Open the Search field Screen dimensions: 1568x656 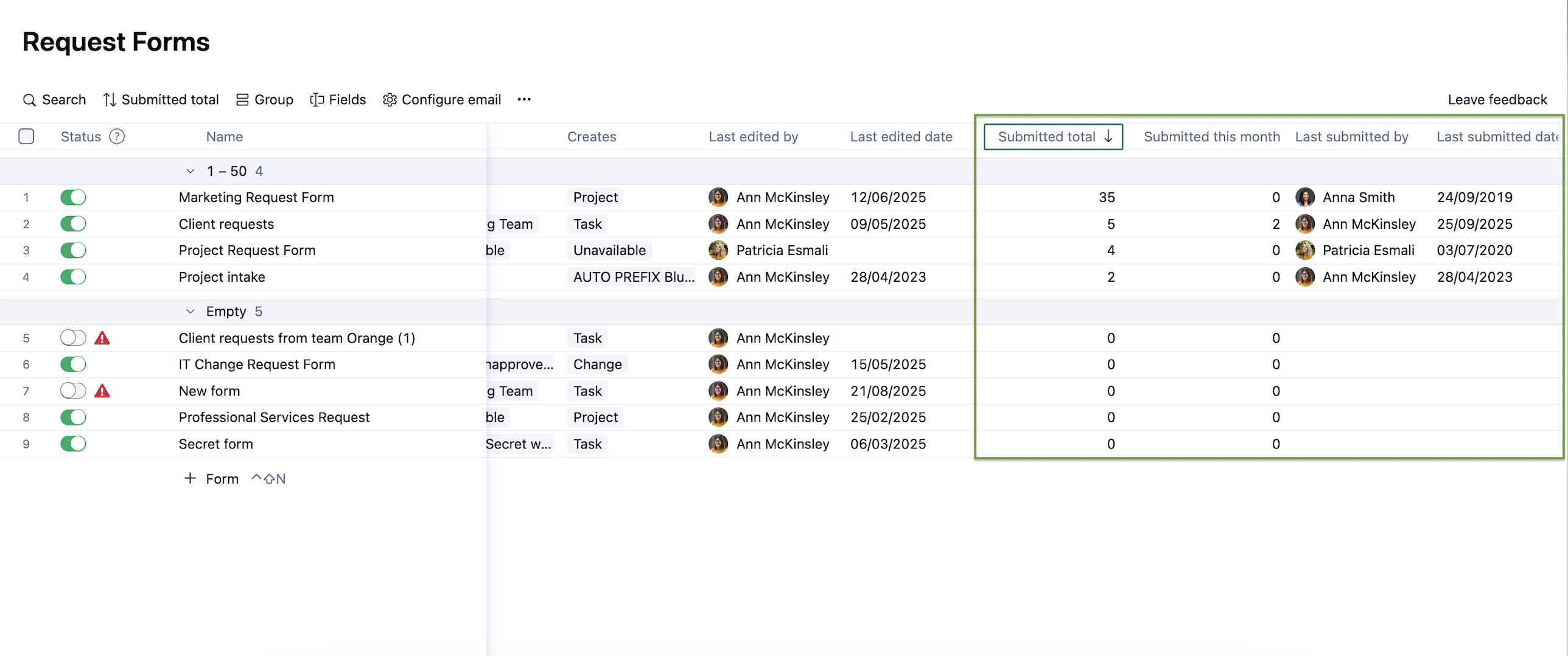[54, 100]
